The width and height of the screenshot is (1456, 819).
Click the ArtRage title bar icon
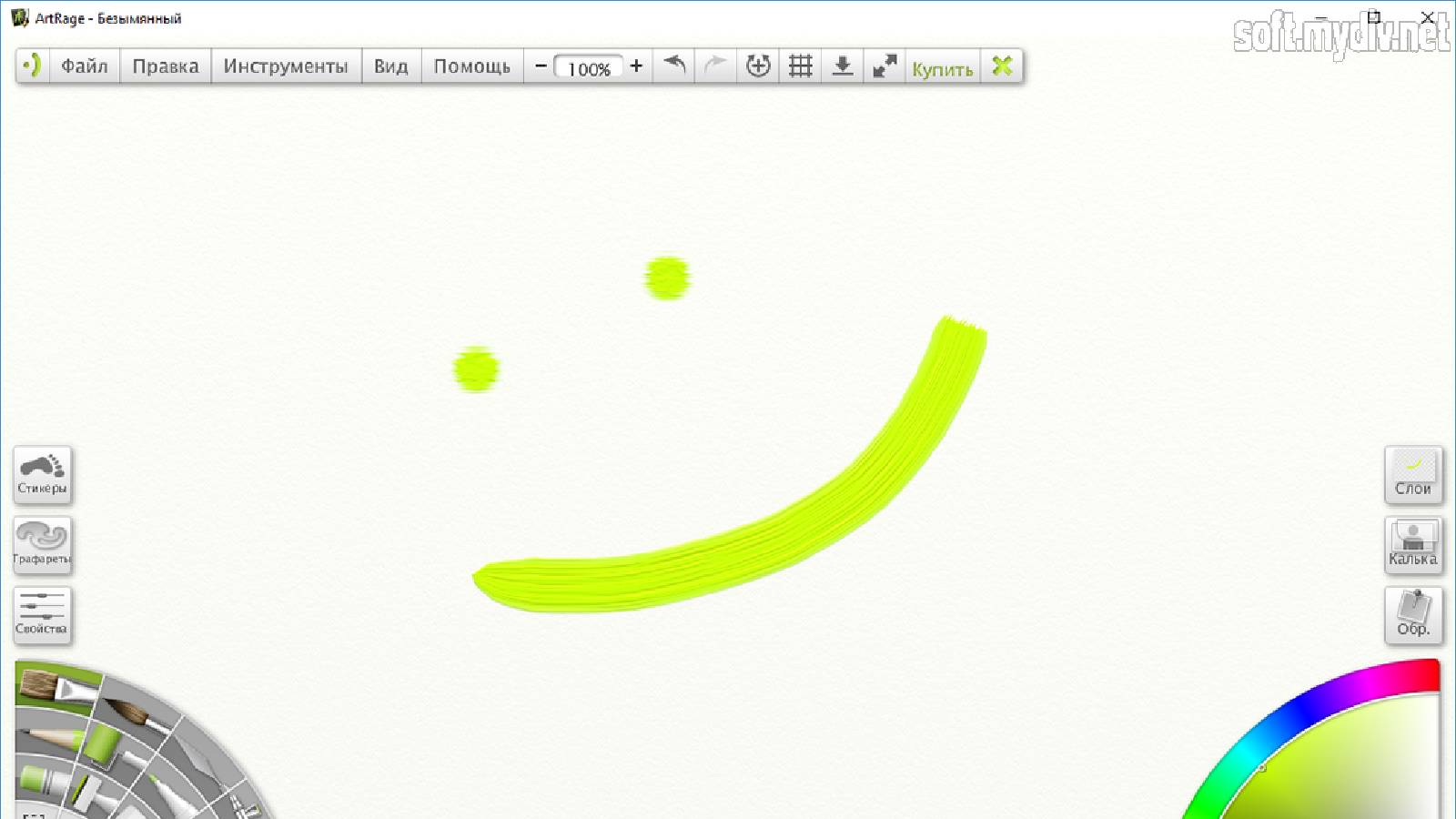[20, 17]
